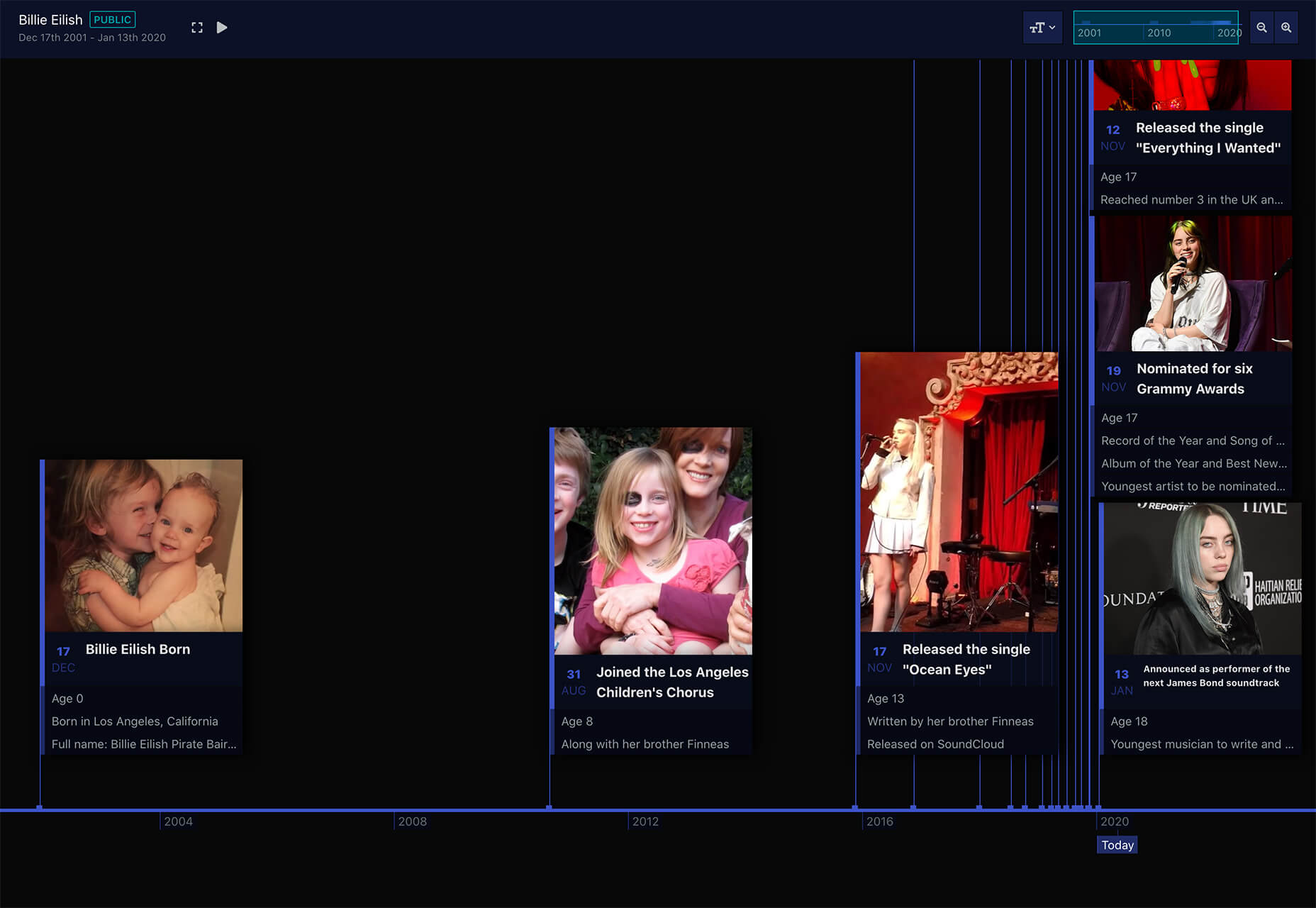Click the 2020 year label on axis

pos(1114,821)
